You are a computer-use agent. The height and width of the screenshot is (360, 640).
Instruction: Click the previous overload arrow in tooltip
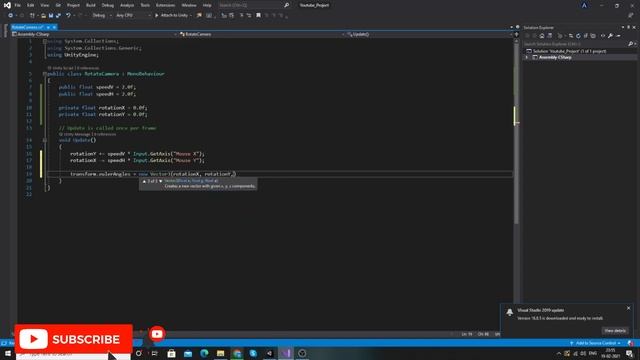pyautogui.click(x=144, y=181)
